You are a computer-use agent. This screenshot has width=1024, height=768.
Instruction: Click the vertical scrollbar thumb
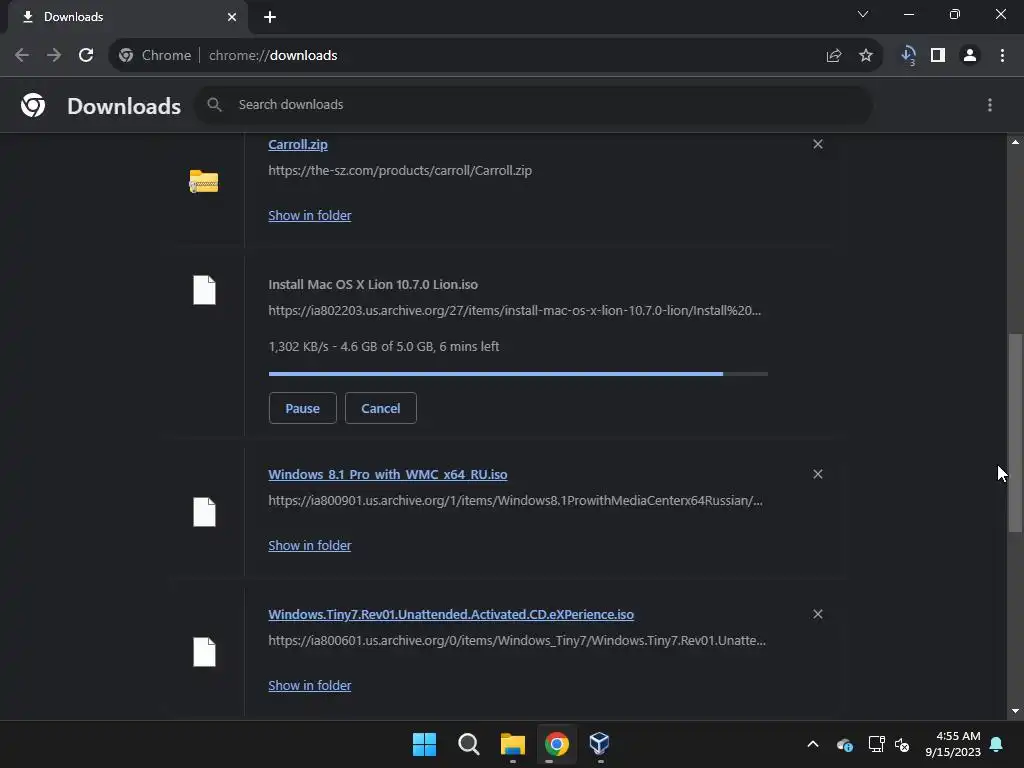click(1015, 432)
